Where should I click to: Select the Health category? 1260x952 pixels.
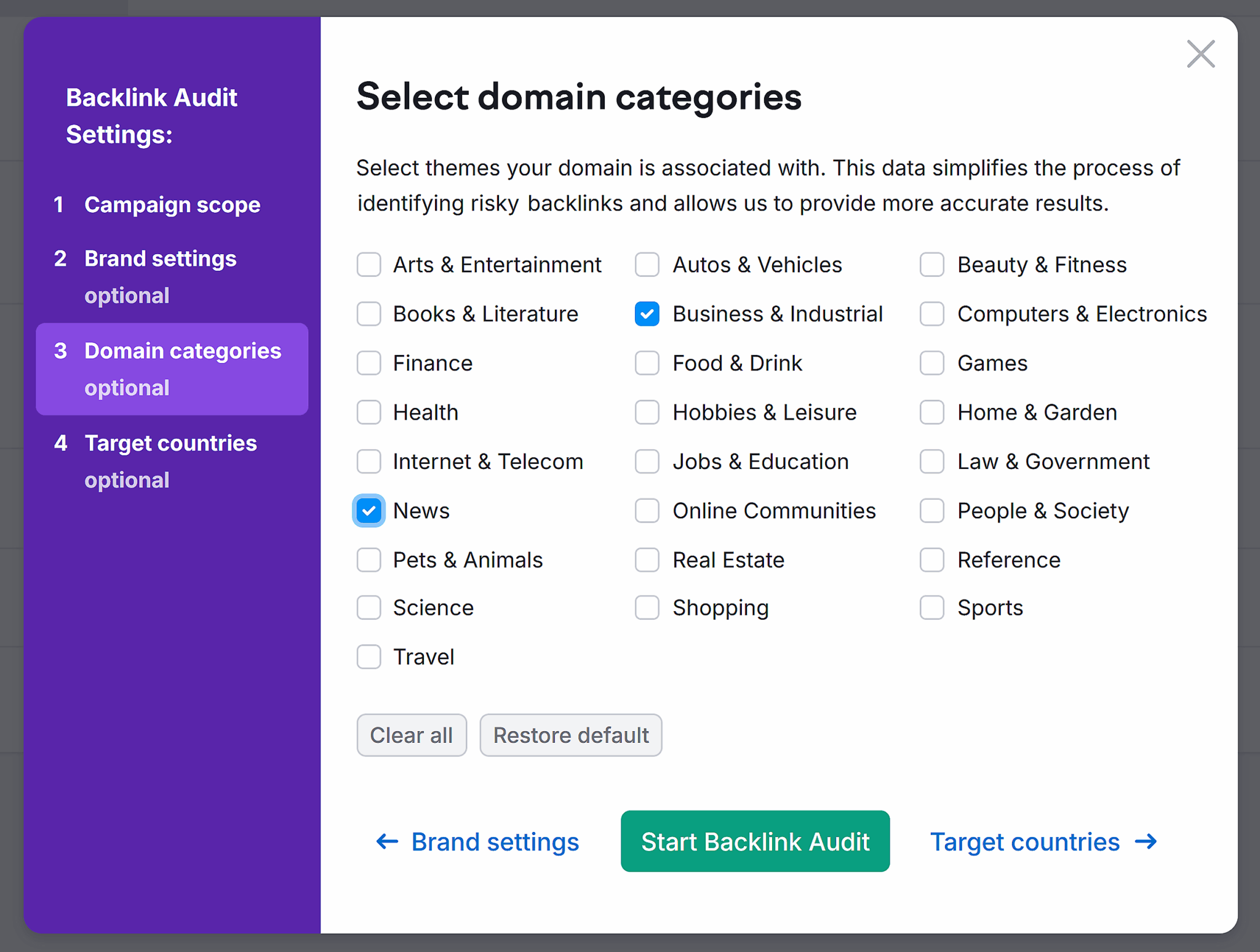coord(369,412)
